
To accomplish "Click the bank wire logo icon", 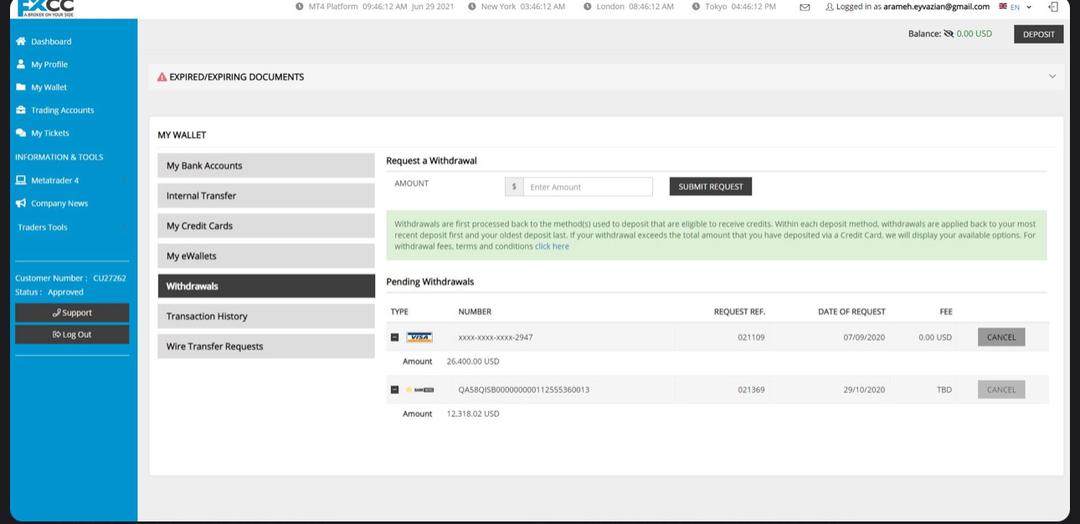I will (x=419, y=390).
